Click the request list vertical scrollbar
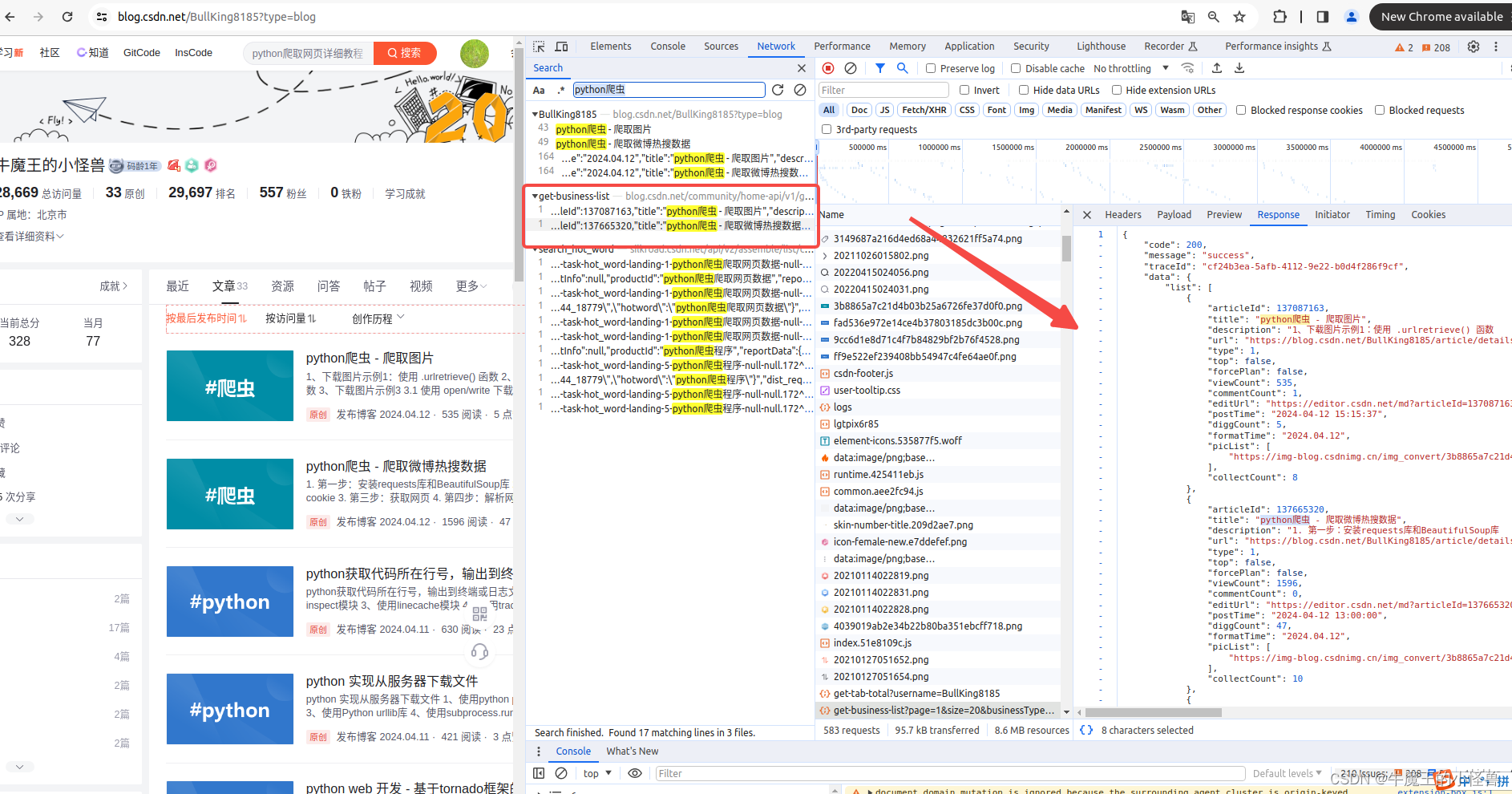 tap(1066, 249)
